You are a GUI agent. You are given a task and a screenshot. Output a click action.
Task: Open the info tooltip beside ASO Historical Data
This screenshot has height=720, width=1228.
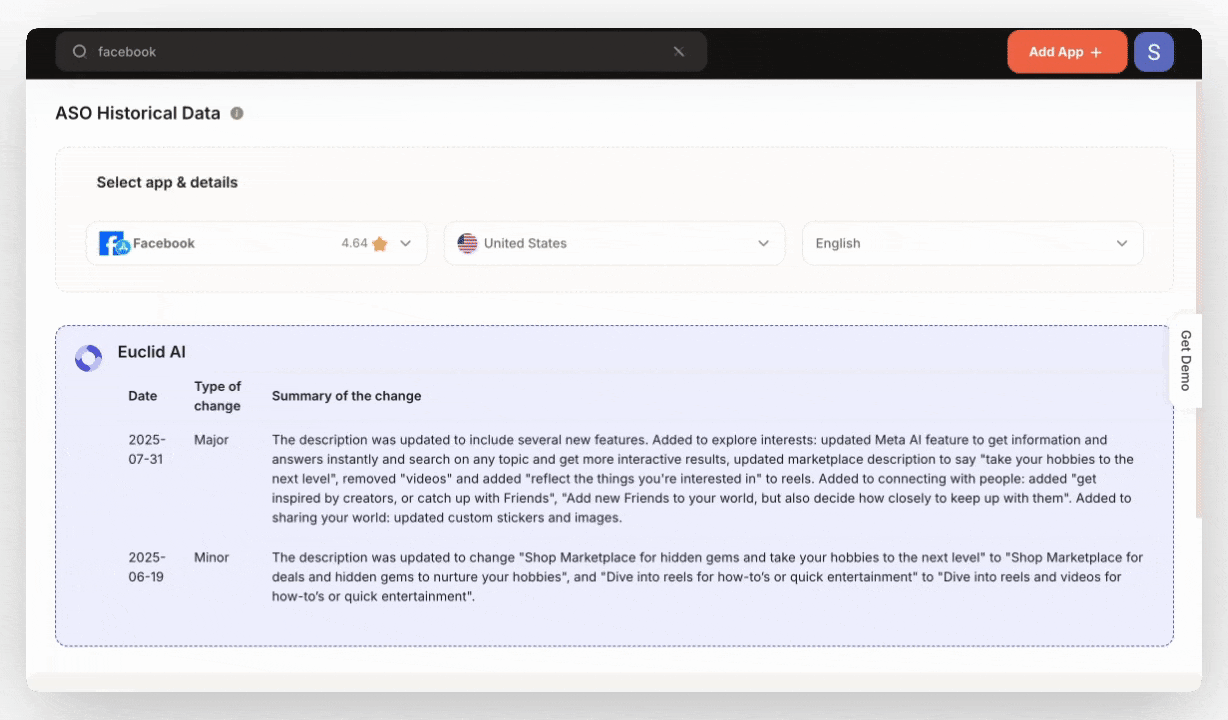(237, 113)
